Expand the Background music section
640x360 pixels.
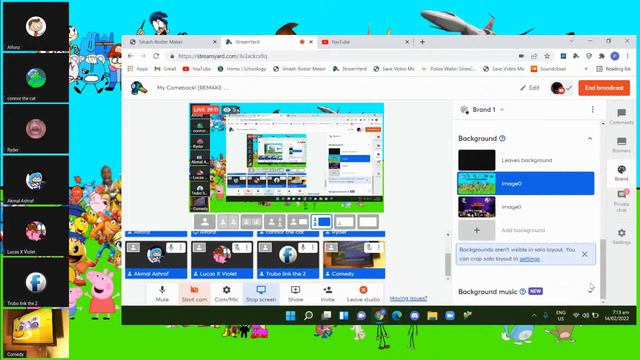(x=590, y=291)
